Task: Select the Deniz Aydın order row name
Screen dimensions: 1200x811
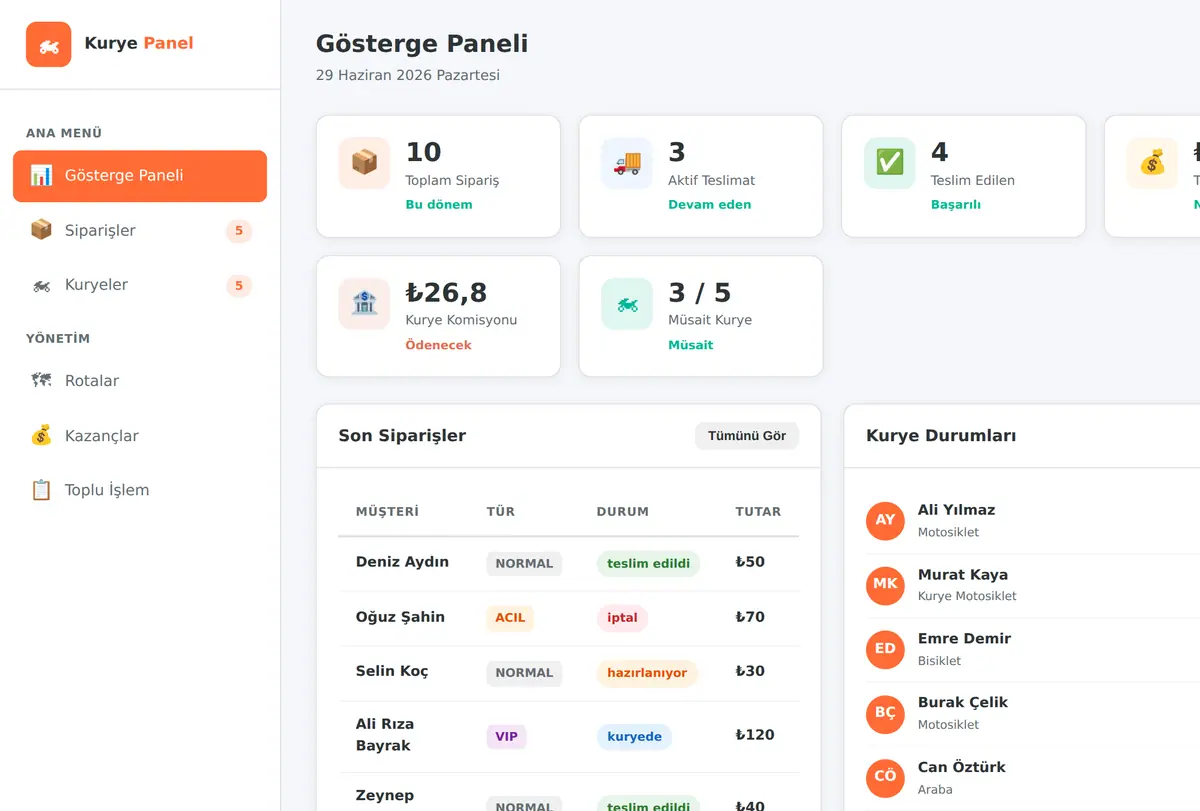Action: (x=402, y=562)
